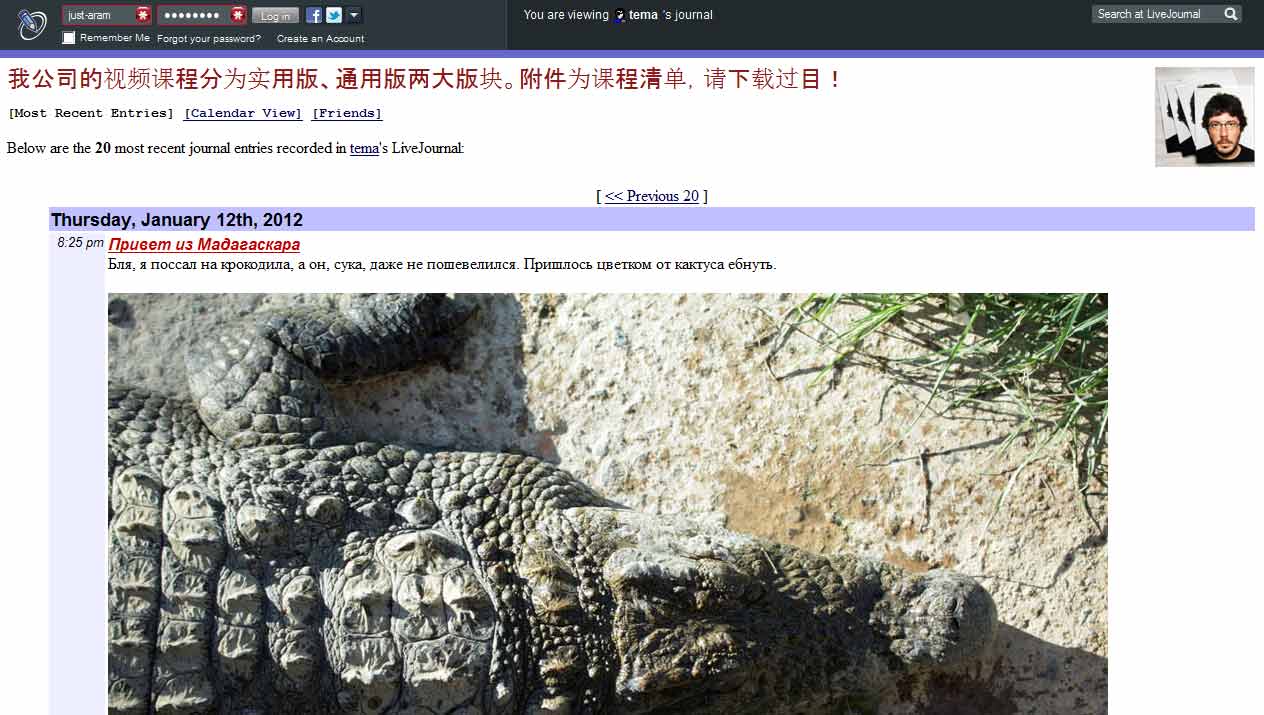Click tema's userpic portrait thumbnail
This screenshot has width=1264, height=715.
pos(1205,117)
